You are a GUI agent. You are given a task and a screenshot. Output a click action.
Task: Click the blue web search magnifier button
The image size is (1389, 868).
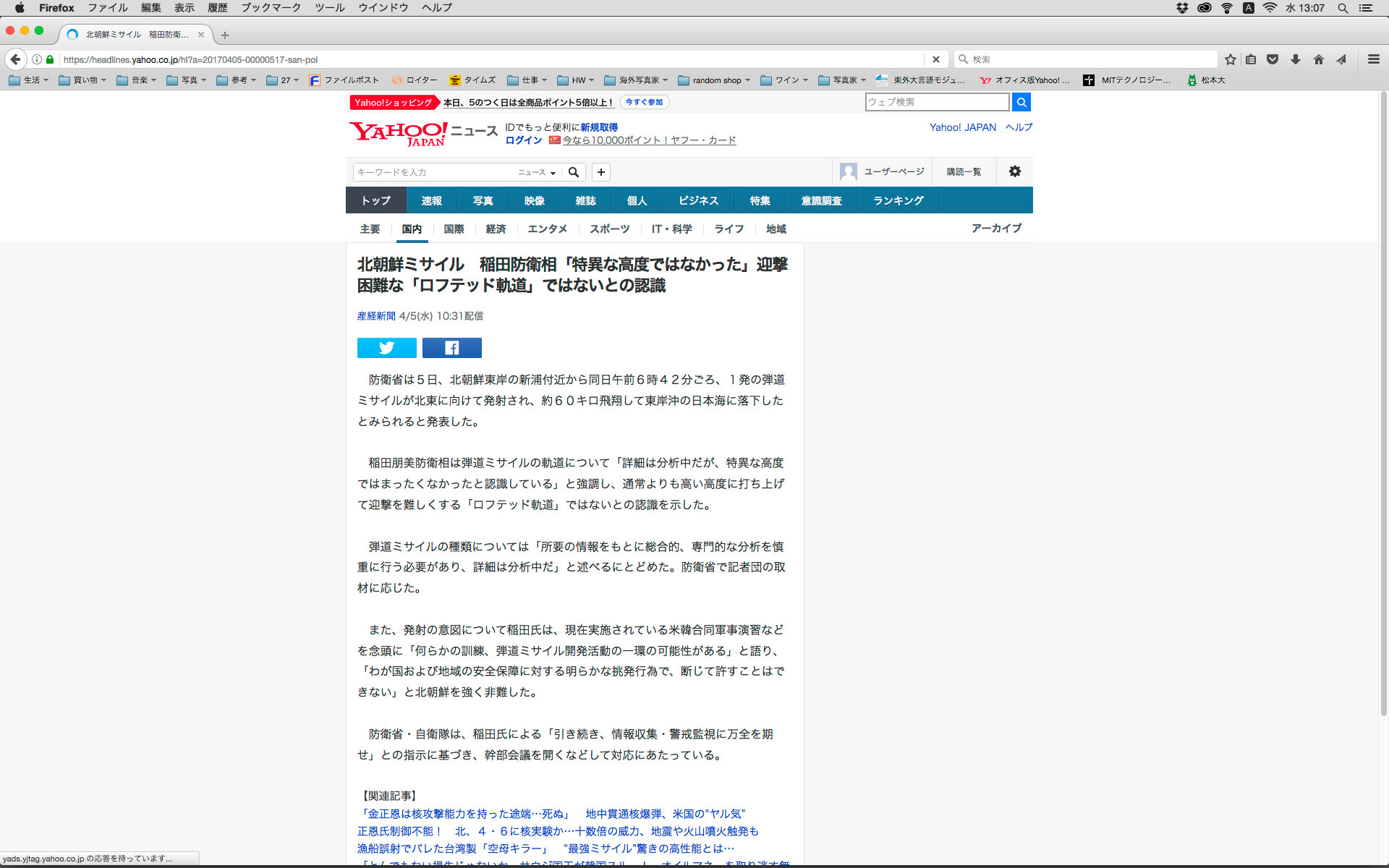pyautogui.click(x=1021, y=102)
